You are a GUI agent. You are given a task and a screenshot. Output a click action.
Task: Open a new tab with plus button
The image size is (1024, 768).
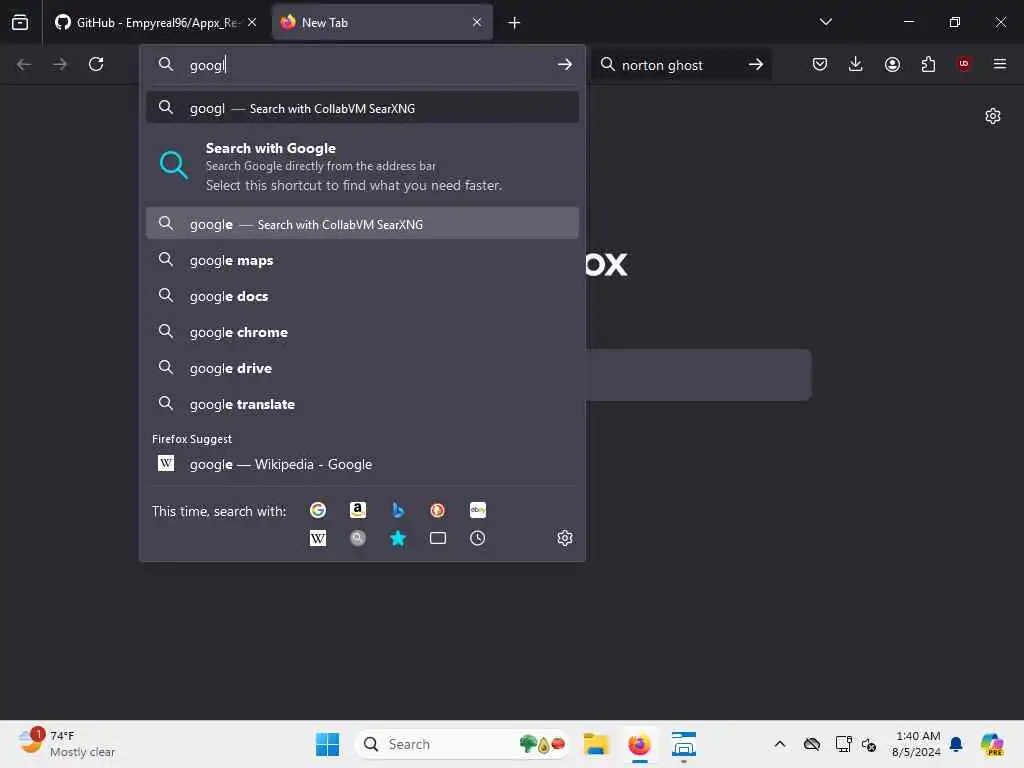click(x=515, y=23)
